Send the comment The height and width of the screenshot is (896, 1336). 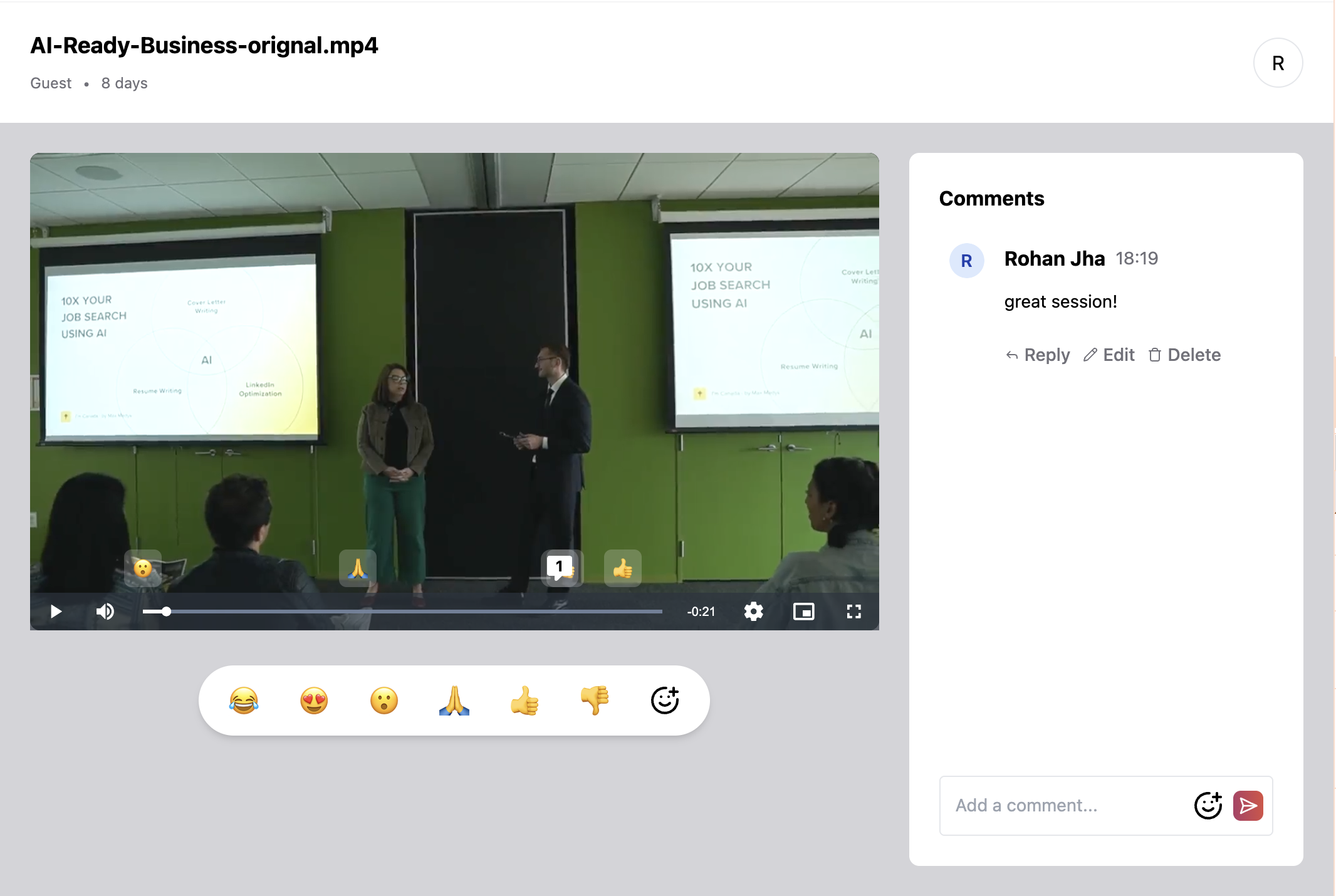[1248, 806]
